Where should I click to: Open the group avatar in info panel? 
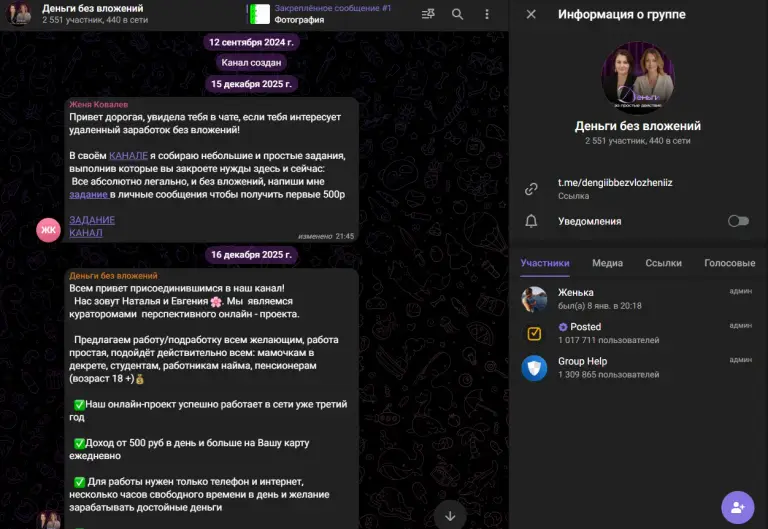[638, 77]
